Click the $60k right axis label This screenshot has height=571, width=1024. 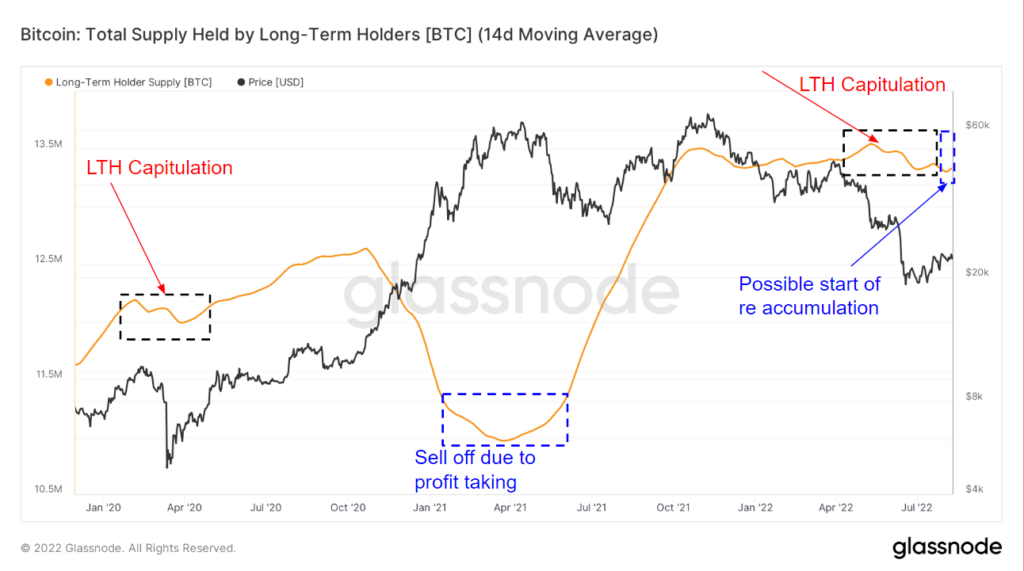975,125
